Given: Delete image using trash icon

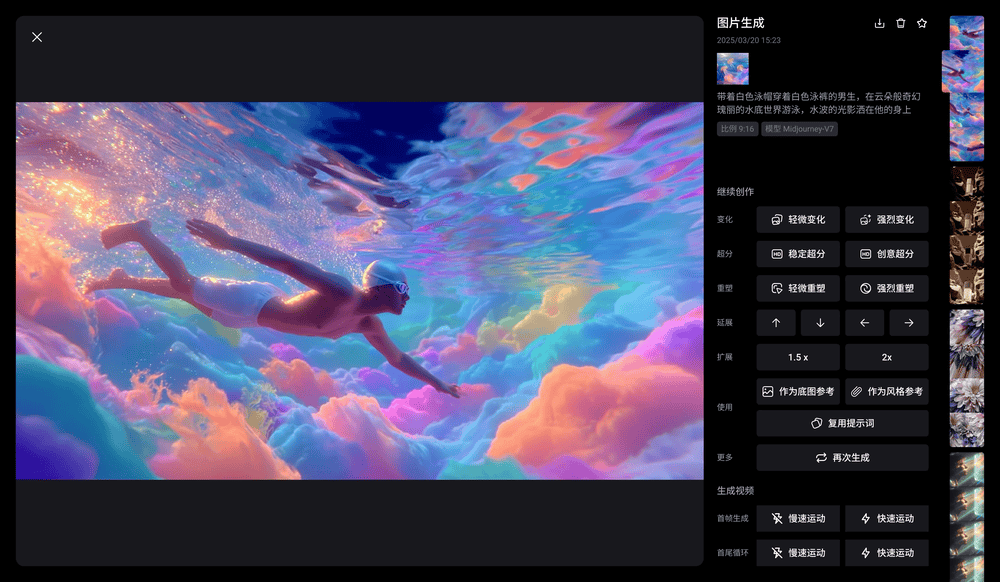Looking at the screenshot, I should point(900,23).
